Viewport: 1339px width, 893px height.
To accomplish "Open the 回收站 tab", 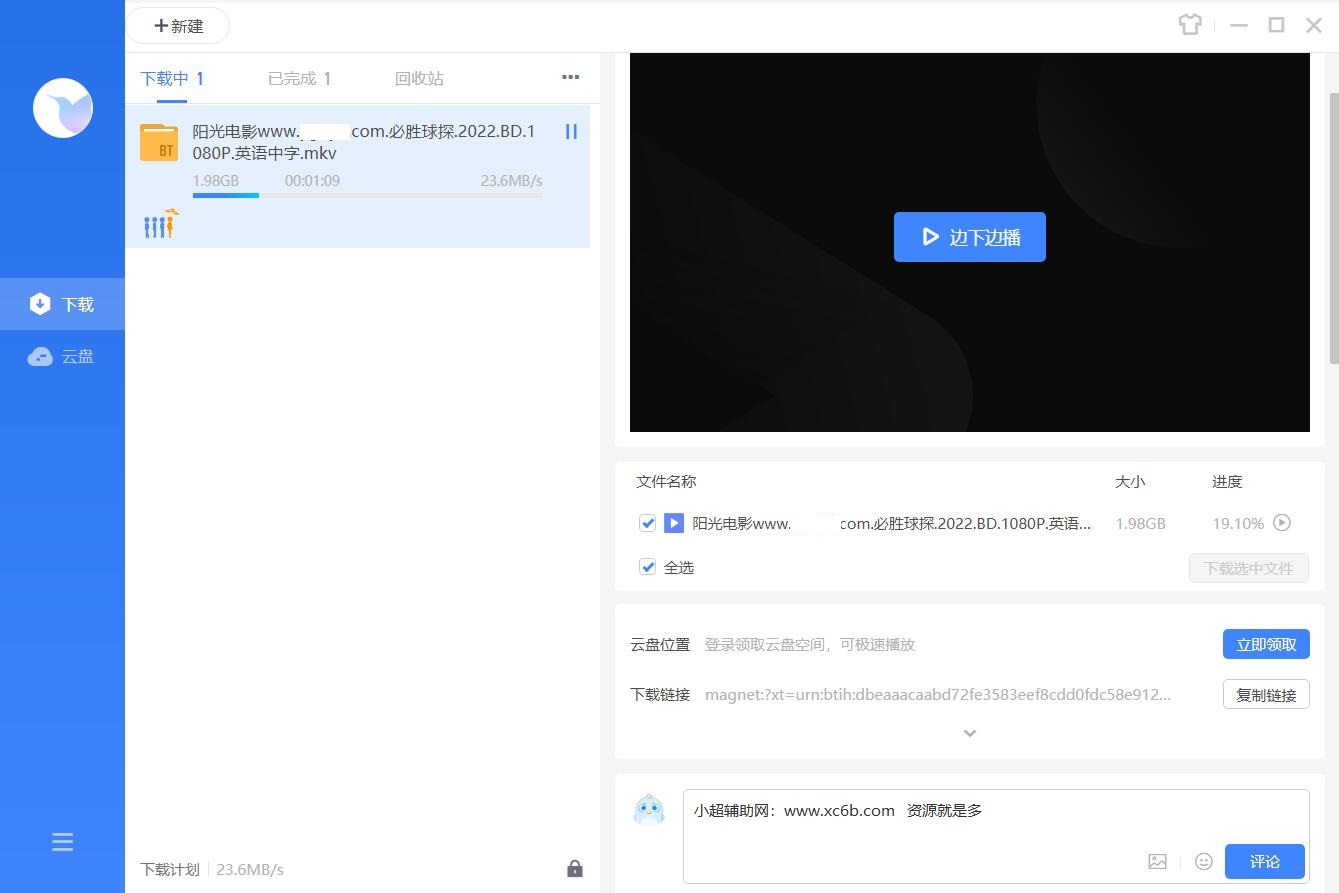I will [419, 77].
